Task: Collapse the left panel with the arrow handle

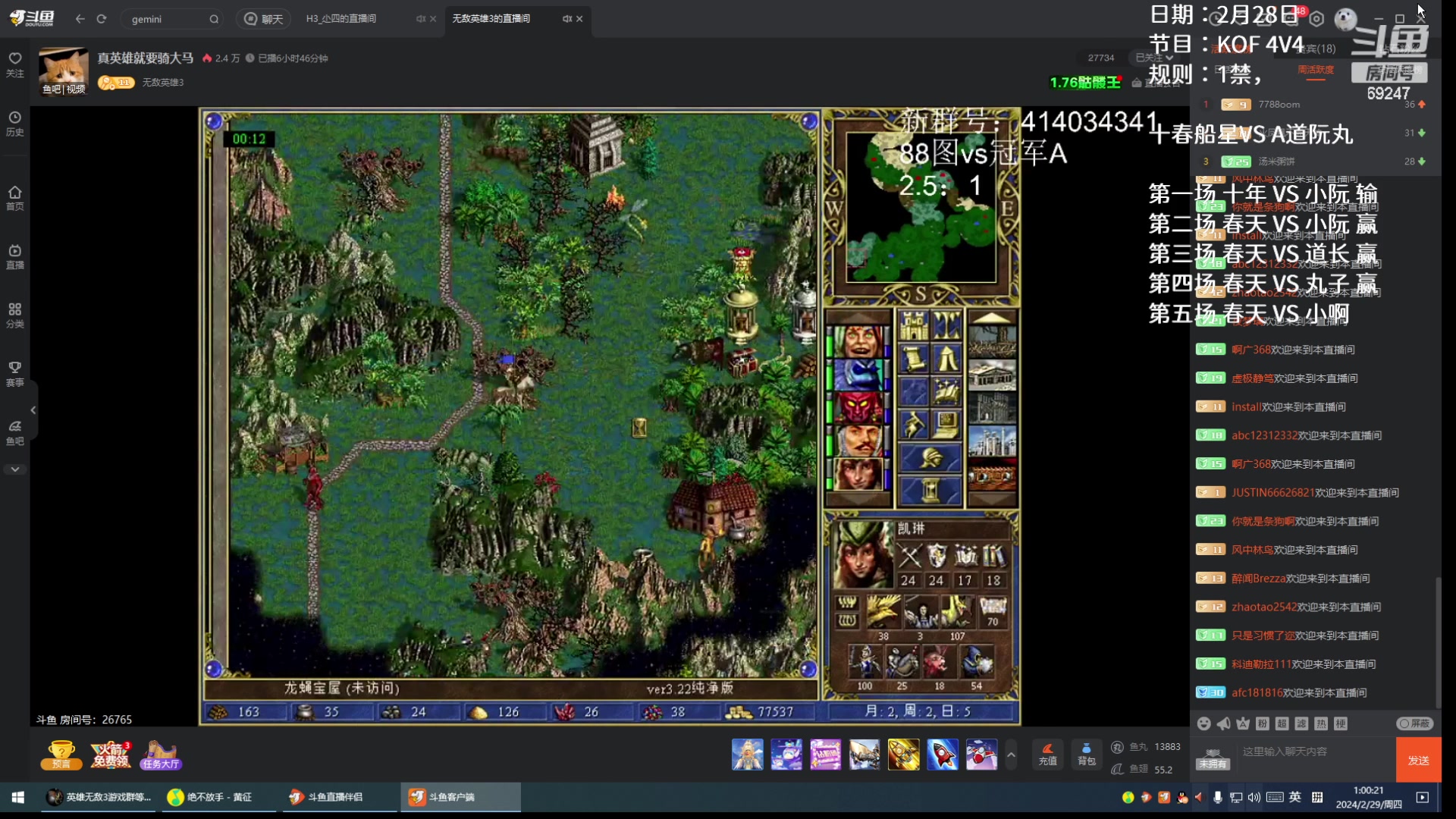Action: 33,409
